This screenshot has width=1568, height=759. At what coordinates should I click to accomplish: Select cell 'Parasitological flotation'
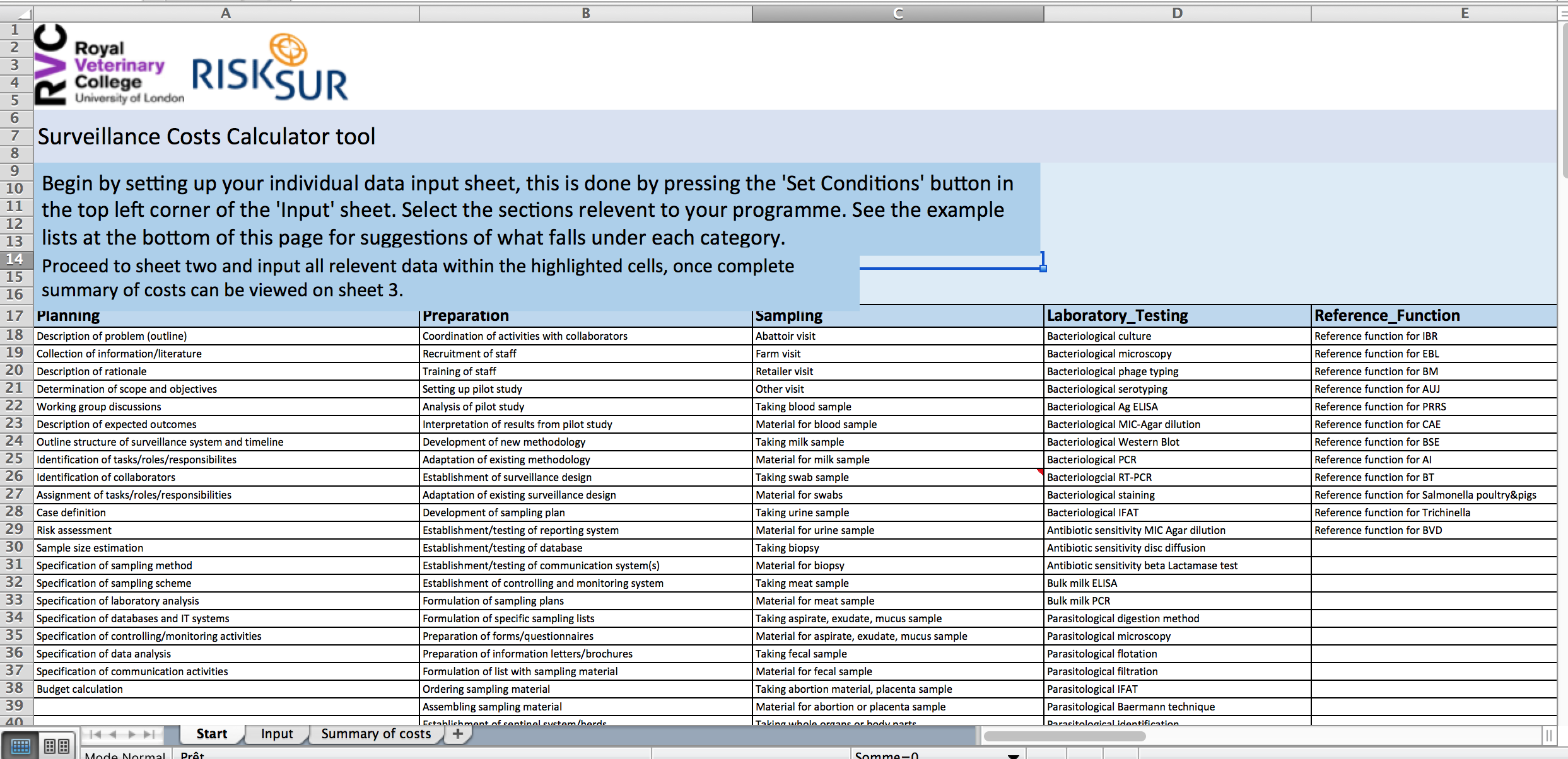pos(1178,654)
